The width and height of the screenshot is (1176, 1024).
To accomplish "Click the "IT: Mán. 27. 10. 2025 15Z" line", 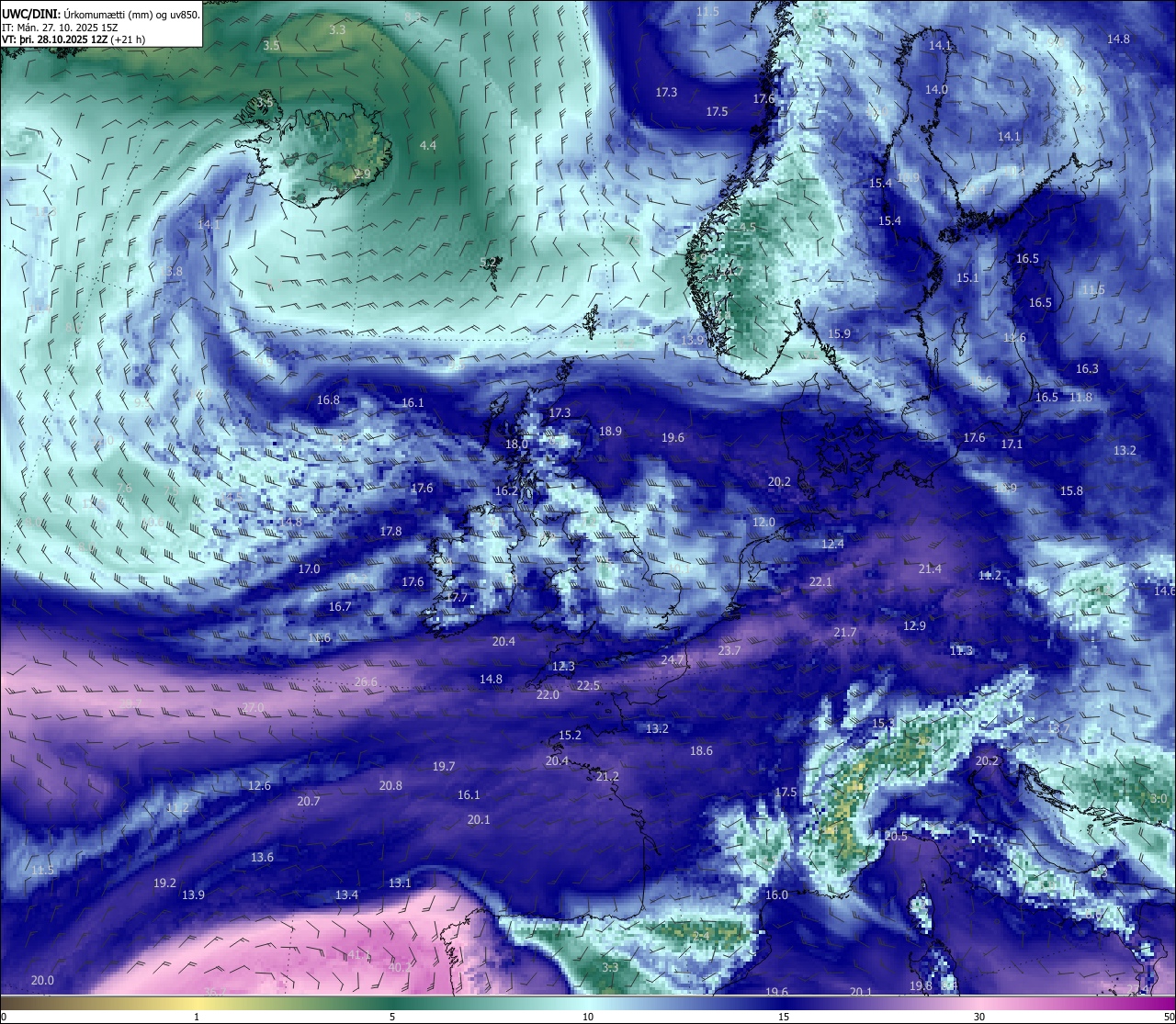I will (x=62, y=28).
